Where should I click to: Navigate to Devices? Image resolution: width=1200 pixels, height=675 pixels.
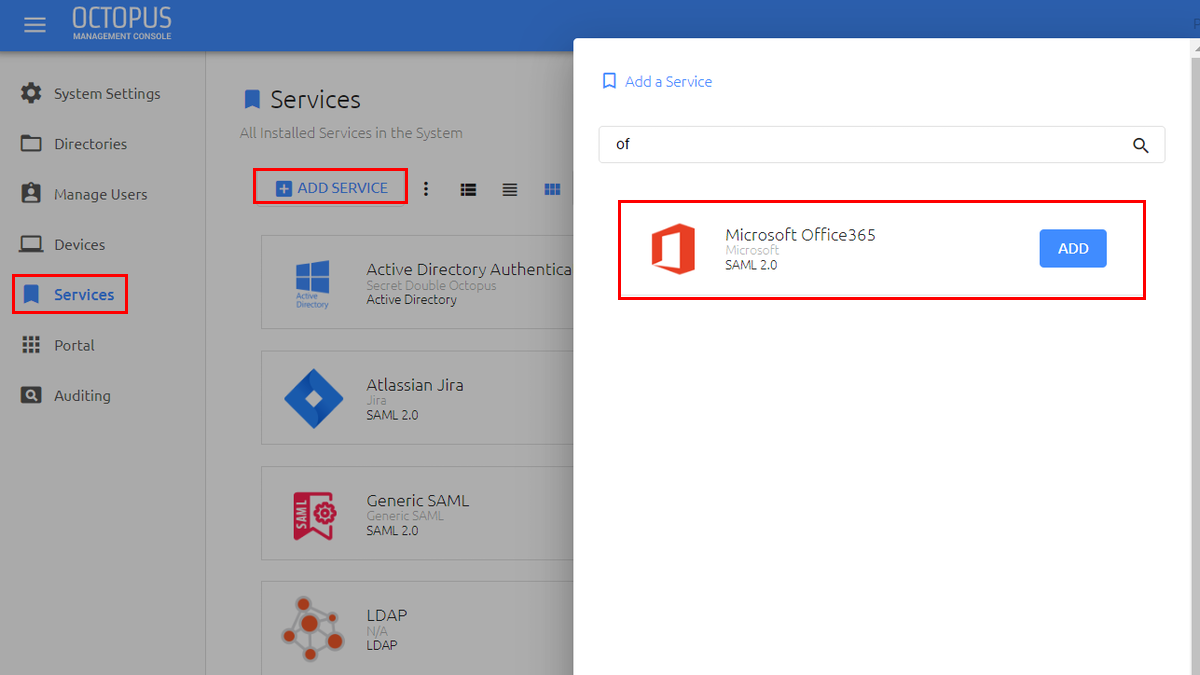tap(79, 244)
